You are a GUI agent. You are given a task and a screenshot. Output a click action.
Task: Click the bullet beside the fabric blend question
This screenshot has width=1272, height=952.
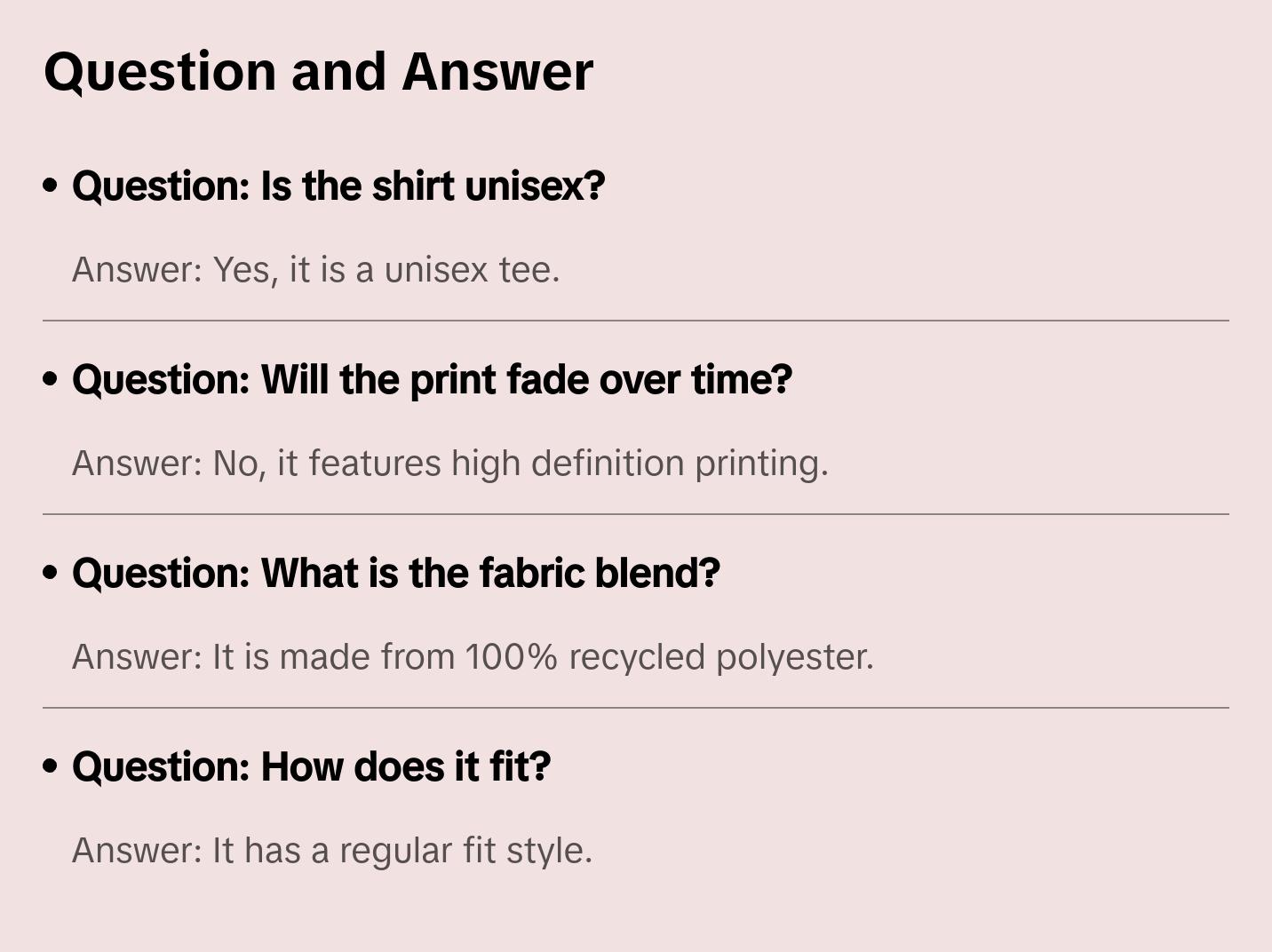[x=51, y=574]
